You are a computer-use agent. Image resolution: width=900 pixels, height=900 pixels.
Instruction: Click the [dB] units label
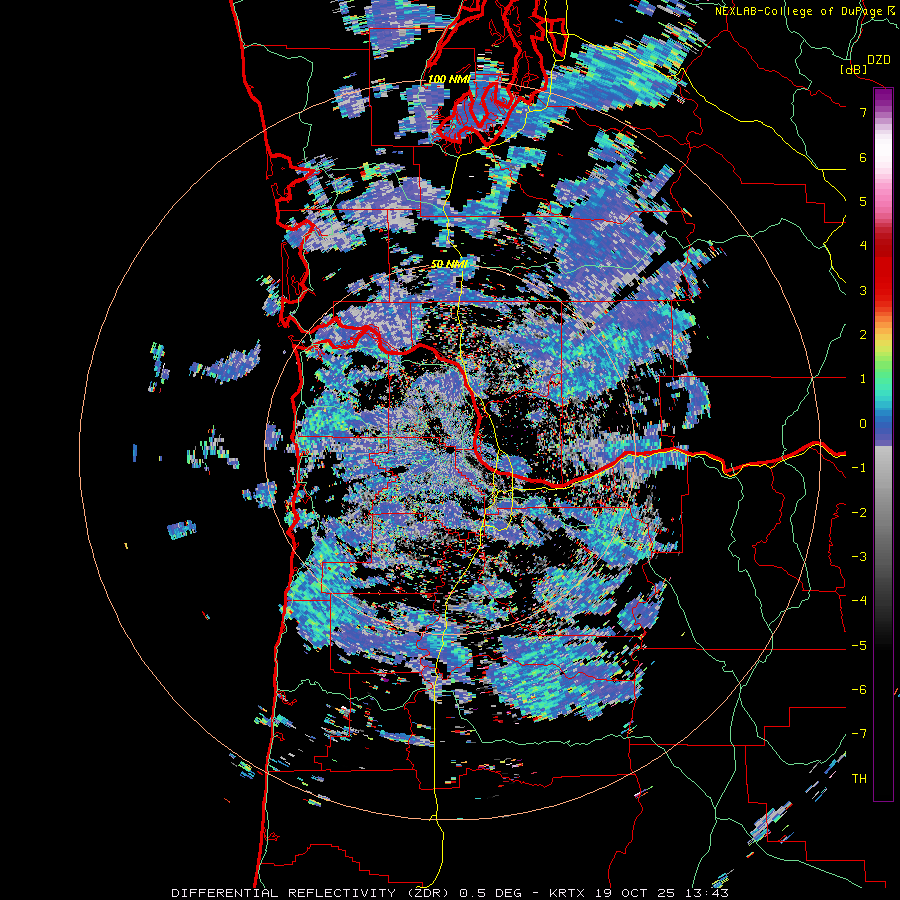854,69
